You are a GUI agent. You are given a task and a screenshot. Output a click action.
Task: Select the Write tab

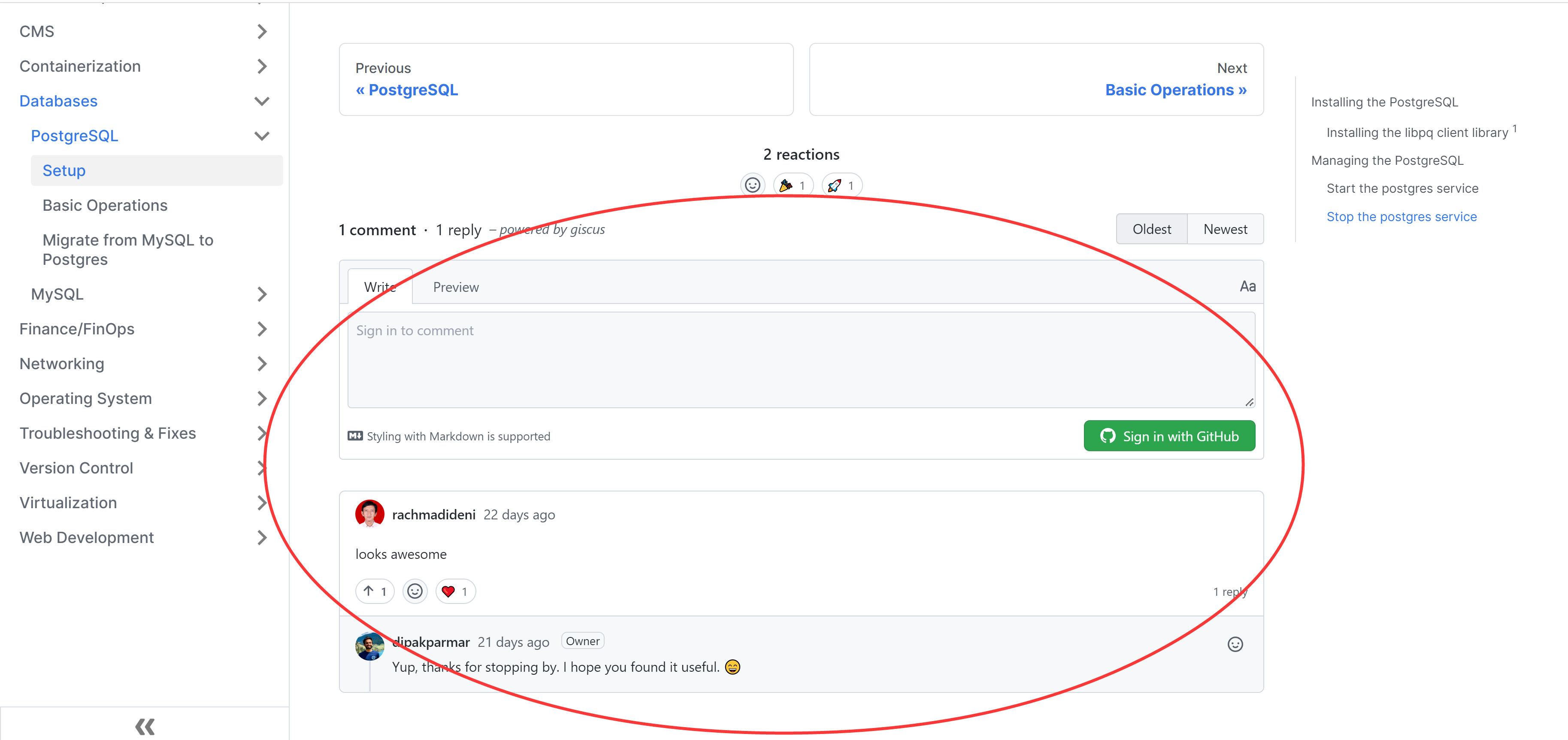coord(380,288)
